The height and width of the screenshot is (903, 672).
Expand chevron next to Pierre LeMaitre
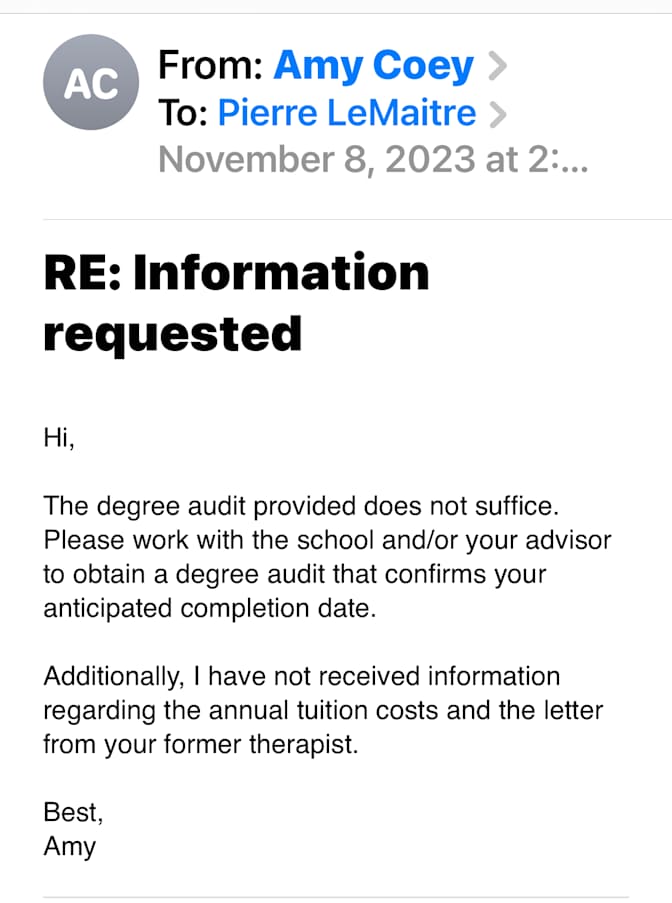click(x=497, y=114)
